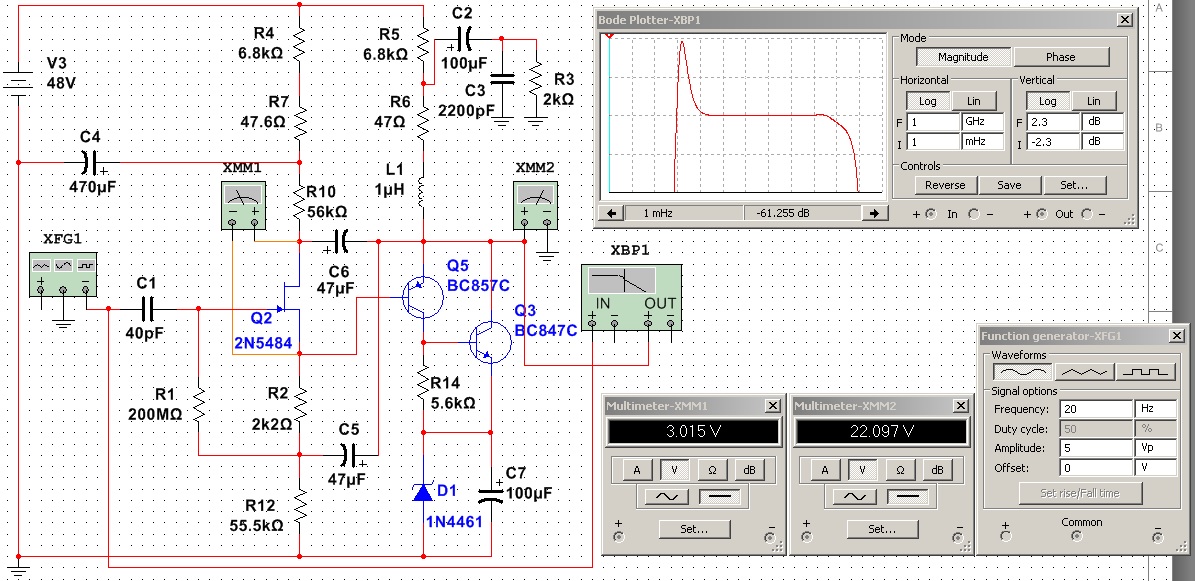Select dB measurement on Multimeter-XMM2
This screenshot has width=1195, height=581.
point(937,470)
